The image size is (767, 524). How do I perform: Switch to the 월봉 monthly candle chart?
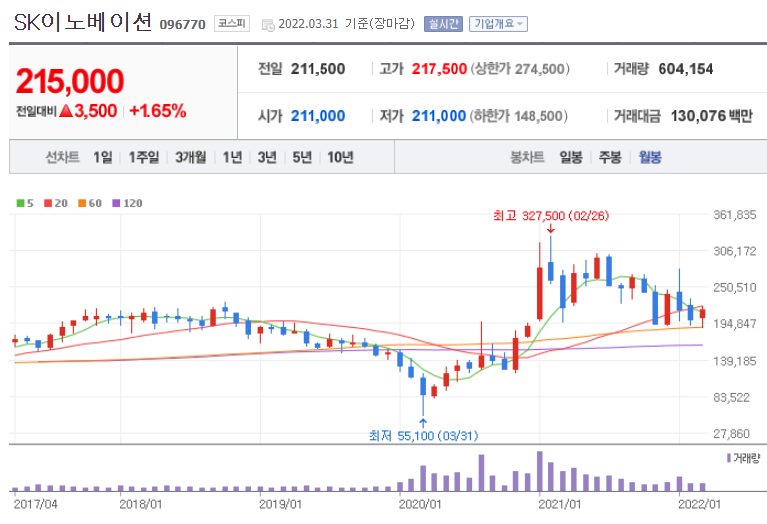pos(650,158)
